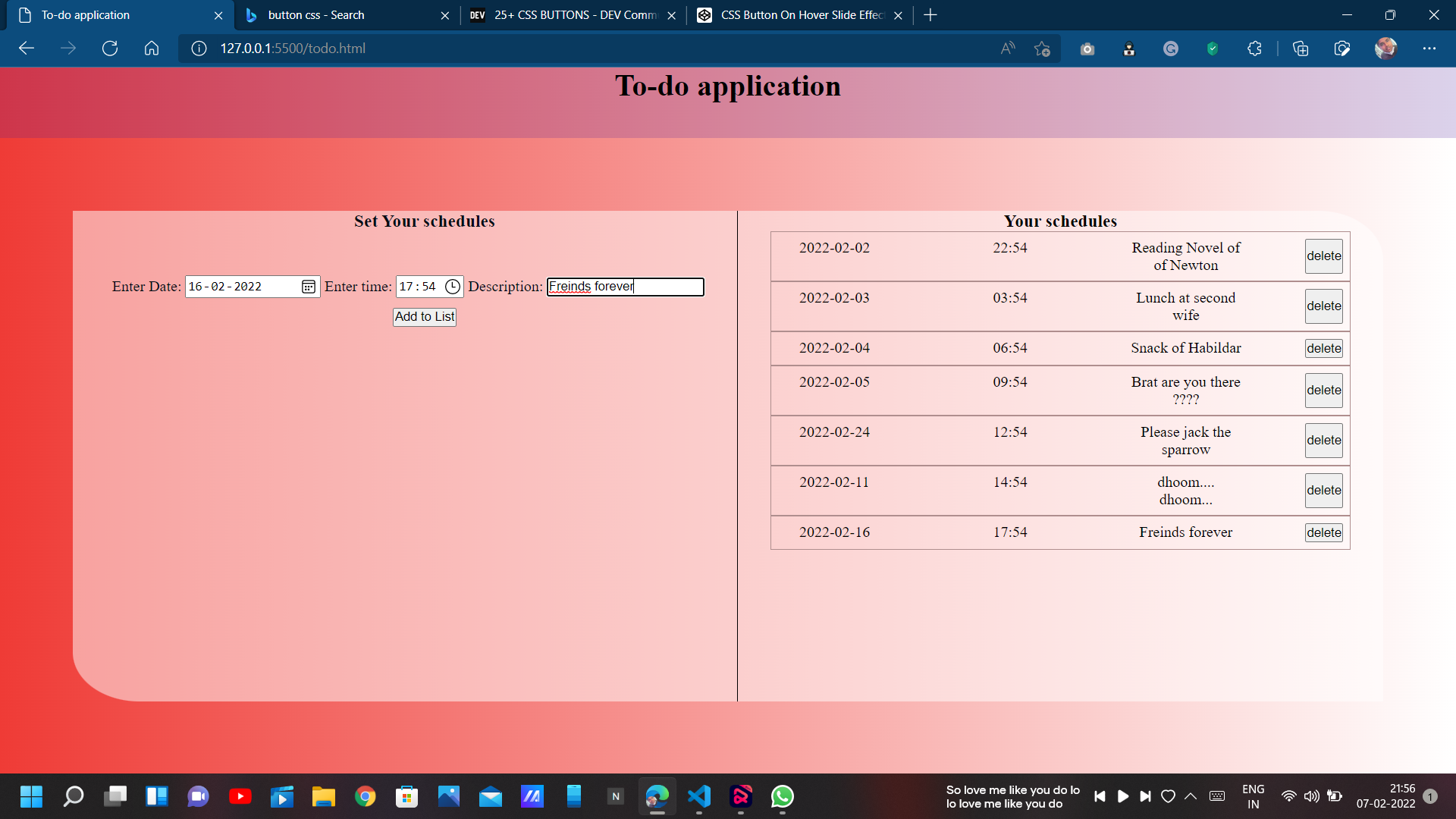The width and height of the screenshot is (1456, 819).
Task: Delete the Reading Novel of Newton schedule
Action: point(1324,256)
